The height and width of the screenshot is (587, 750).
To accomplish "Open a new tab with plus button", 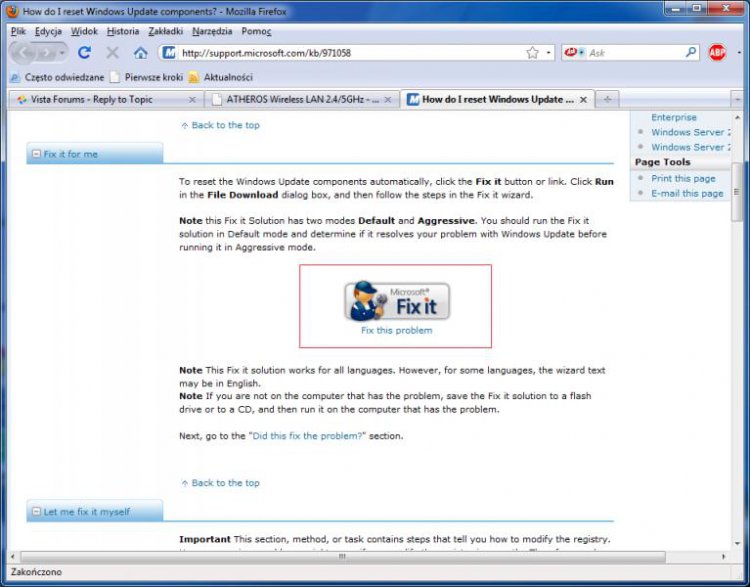I will click(607, 100).
